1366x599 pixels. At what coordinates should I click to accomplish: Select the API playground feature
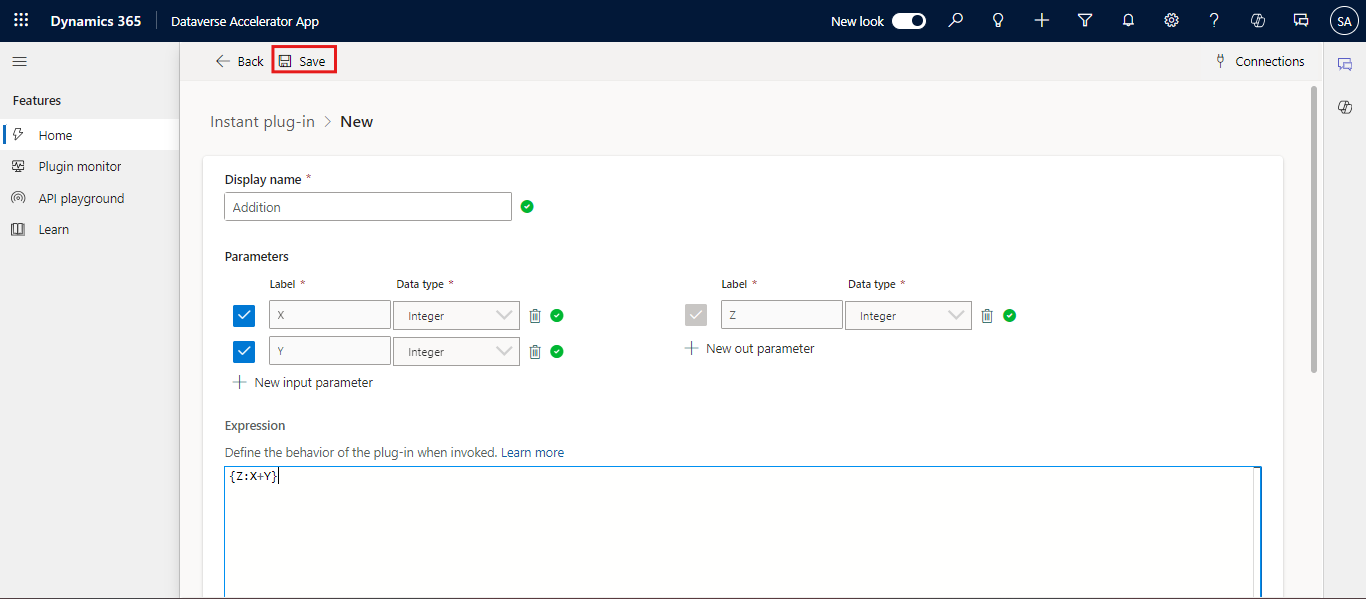coord(79,197)
